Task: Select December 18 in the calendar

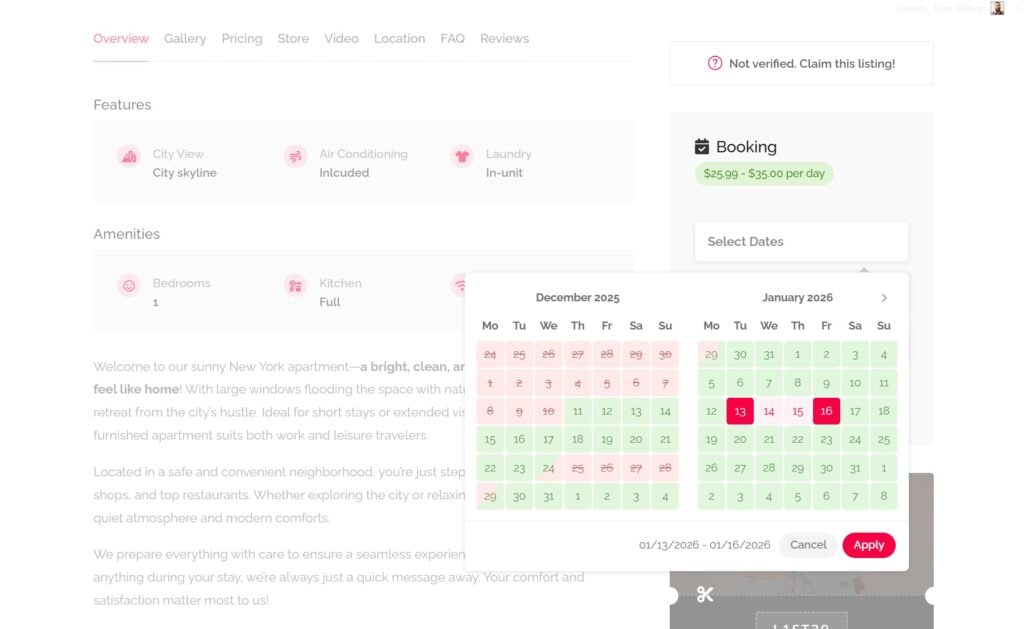Action: [578, 439]
